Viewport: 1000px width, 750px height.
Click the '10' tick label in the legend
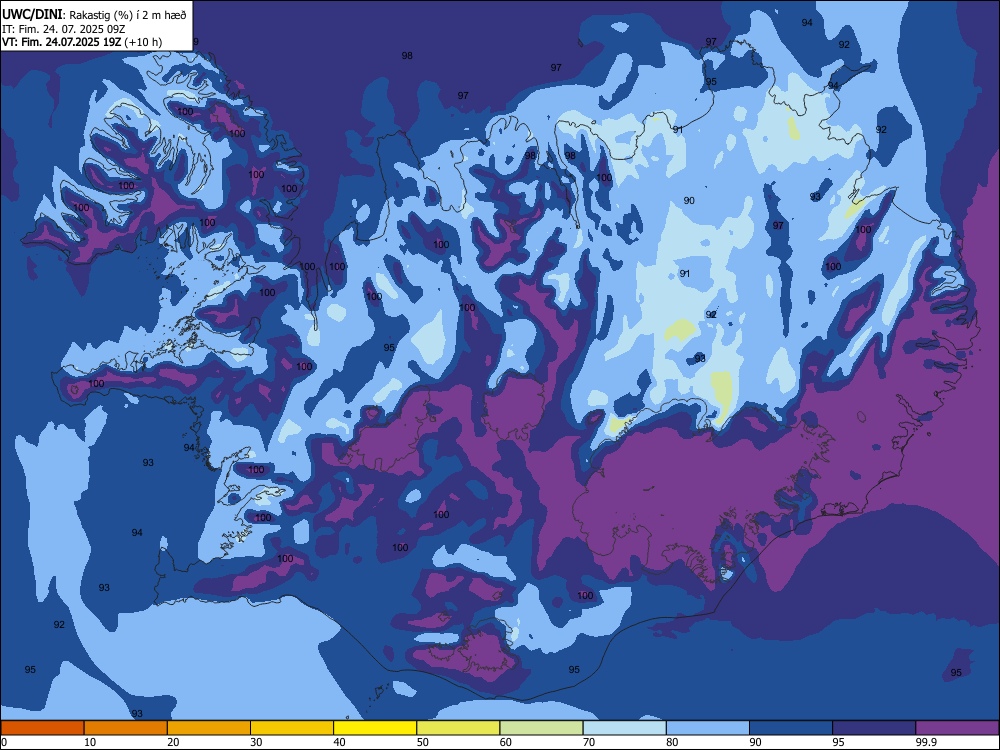90,742
